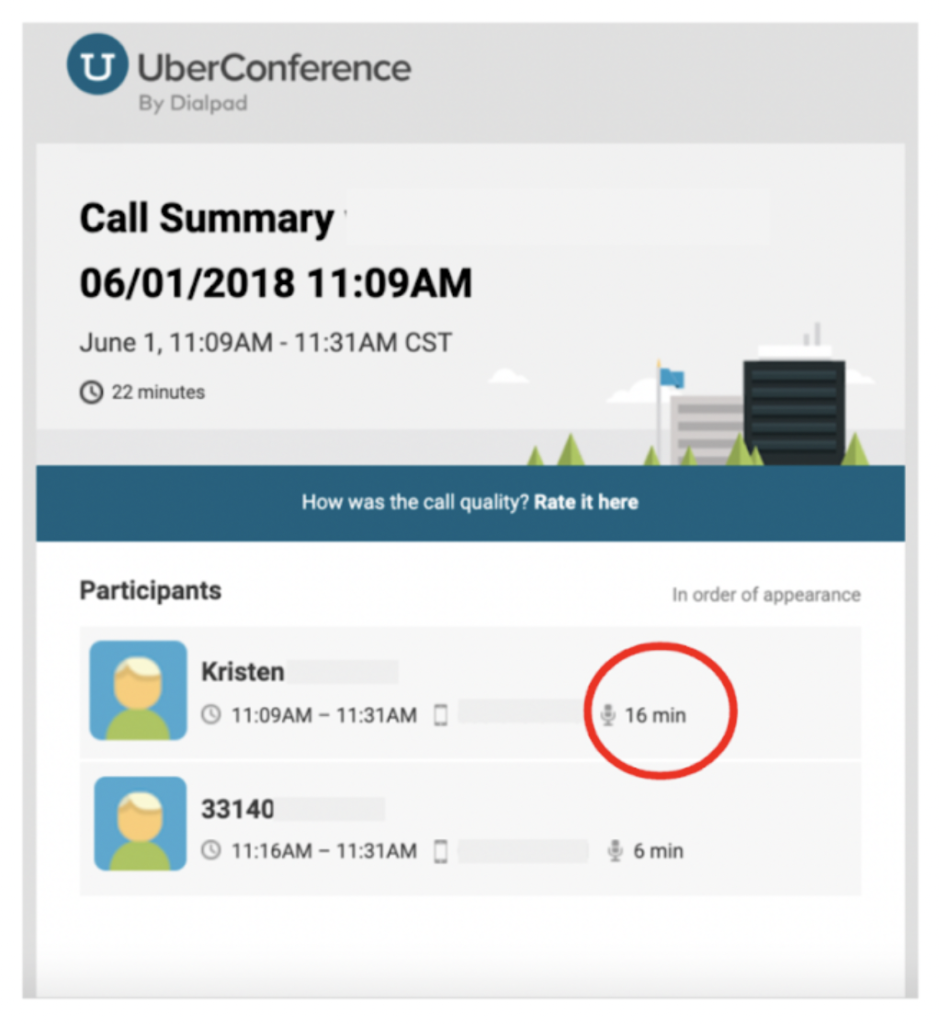Click the By Dialpad text

tap(193, 104)
